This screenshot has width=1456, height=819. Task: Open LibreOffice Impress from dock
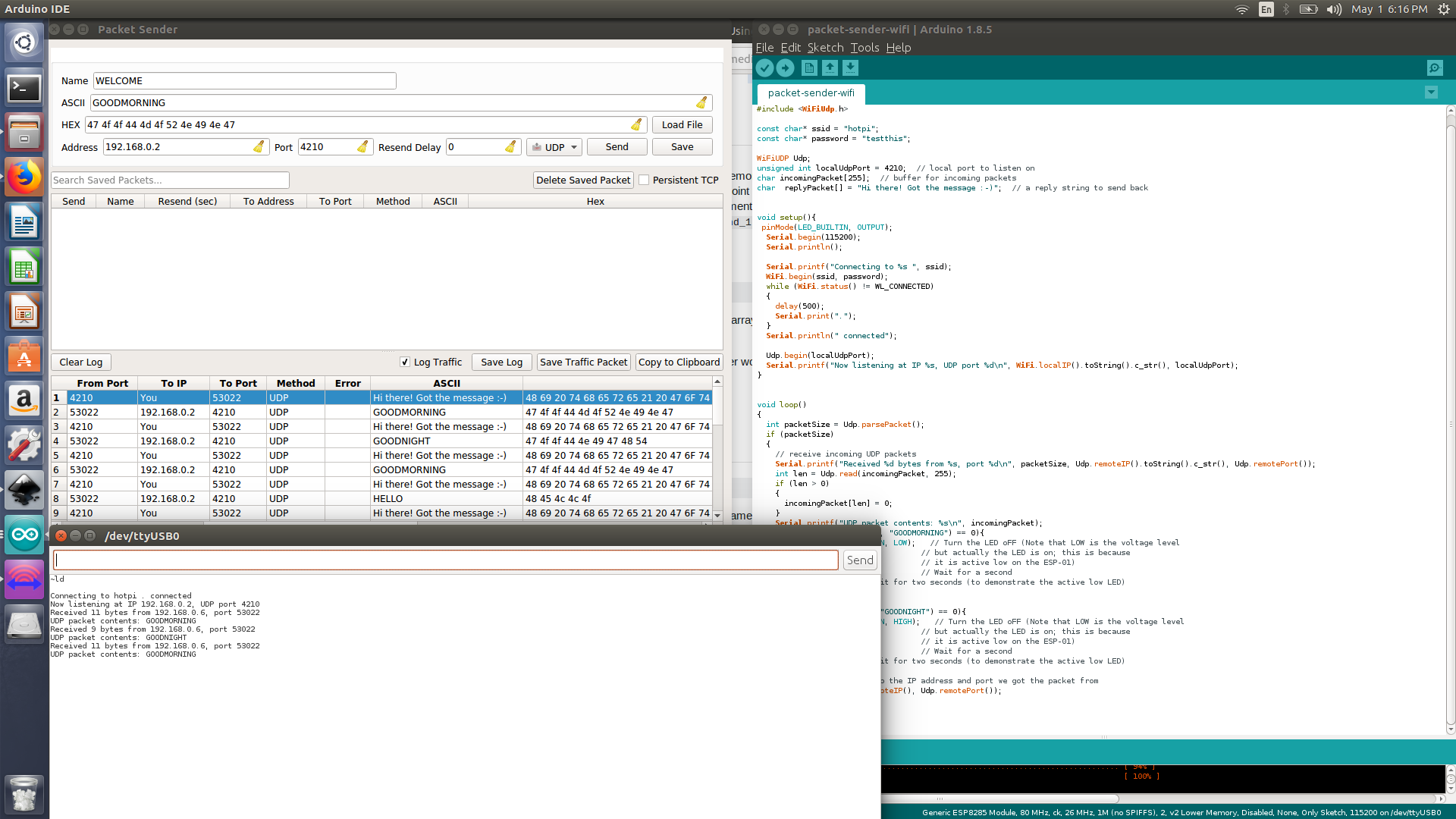[x=24, y=312]
